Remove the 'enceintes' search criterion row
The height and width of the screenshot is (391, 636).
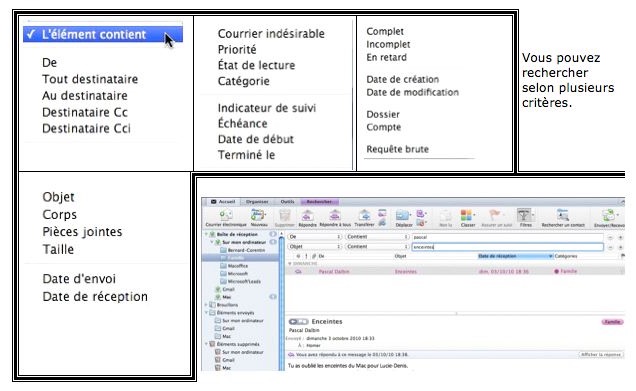click(x=610, y=247)
